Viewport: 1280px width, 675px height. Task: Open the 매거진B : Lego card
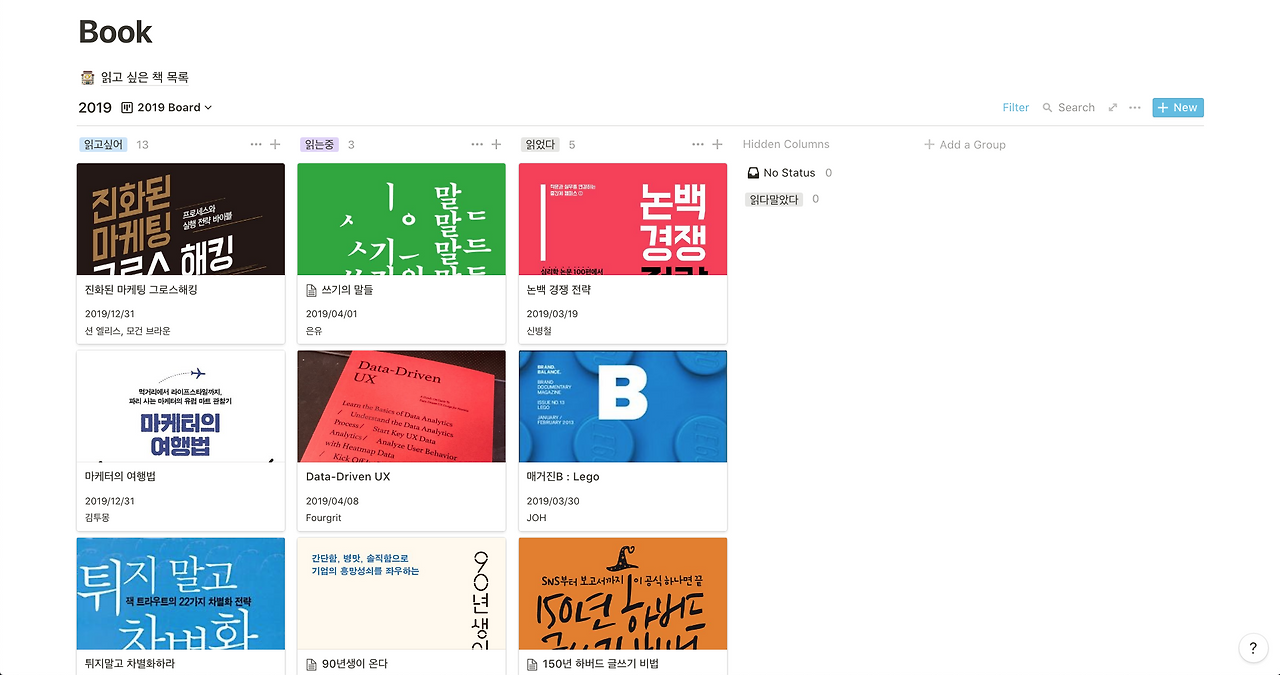(622, 441)
